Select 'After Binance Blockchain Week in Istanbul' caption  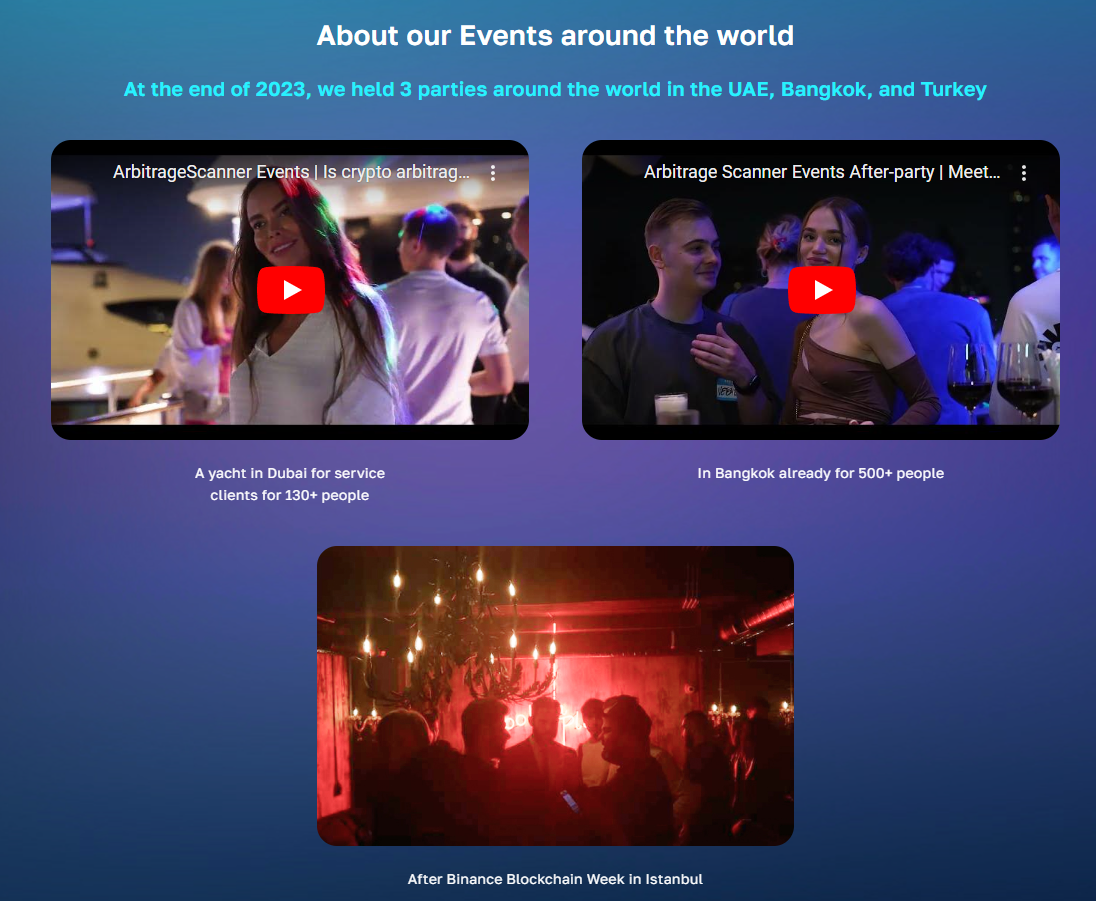point(555,879)
